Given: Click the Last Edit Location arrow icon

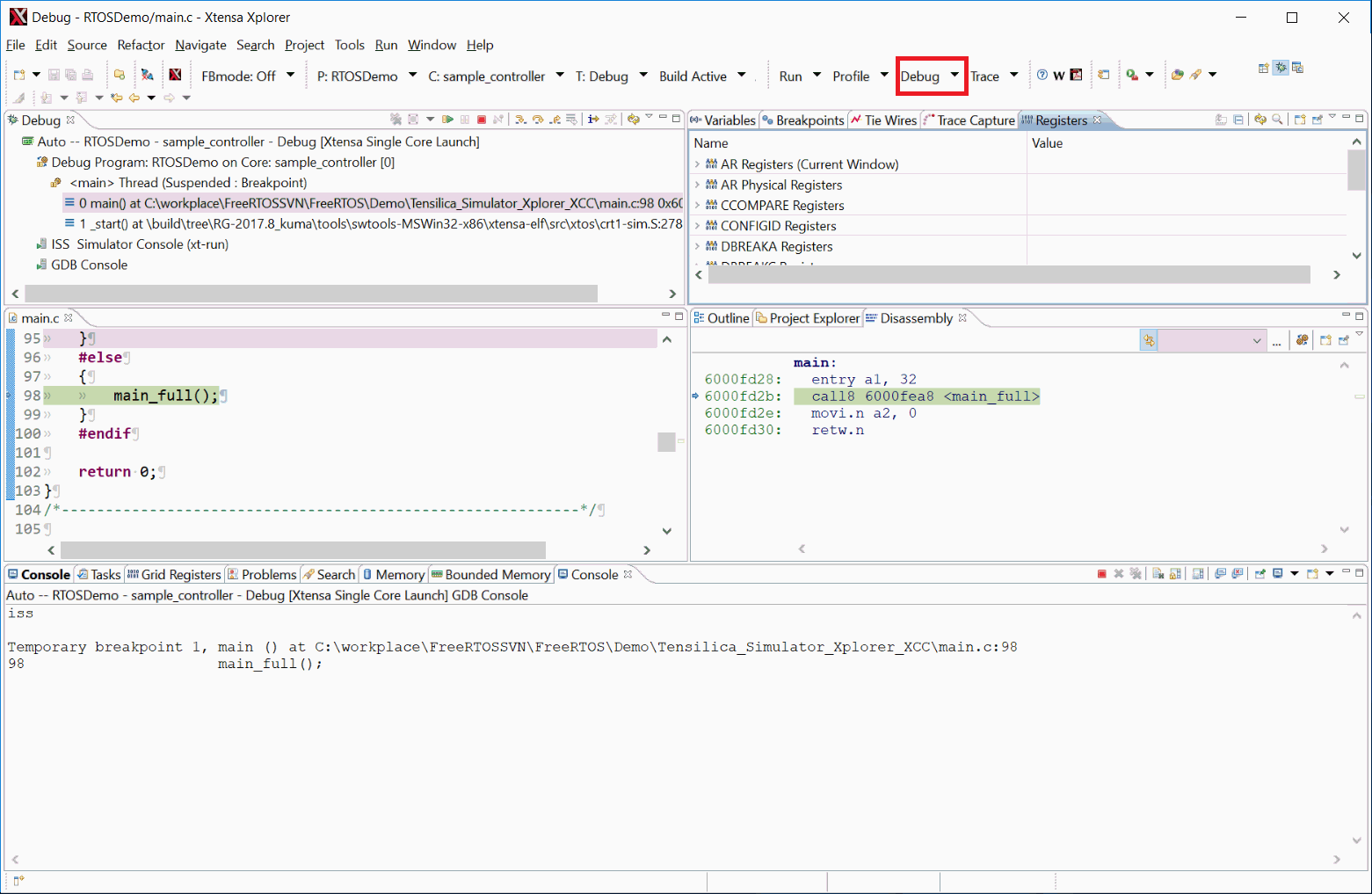Looking at the screenshot, I should click(116, 98).
